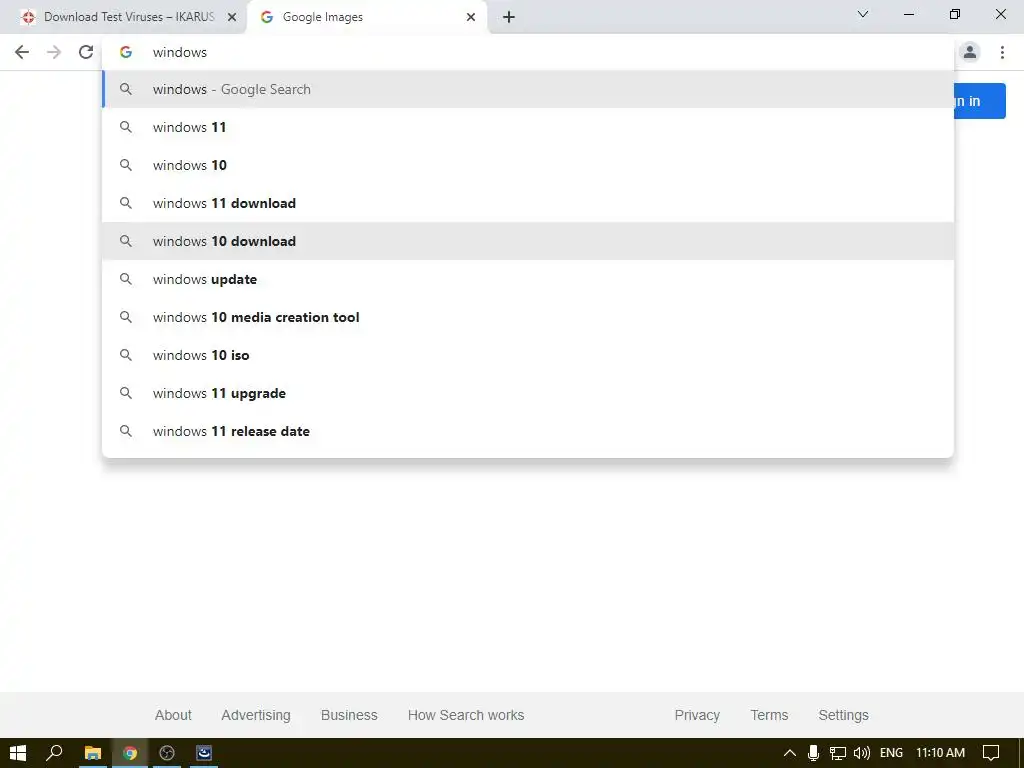Select the 'windows 11 upgrade' suggestion
The height and width of the screenshot is (768, 1024).
tap(528, 393)
